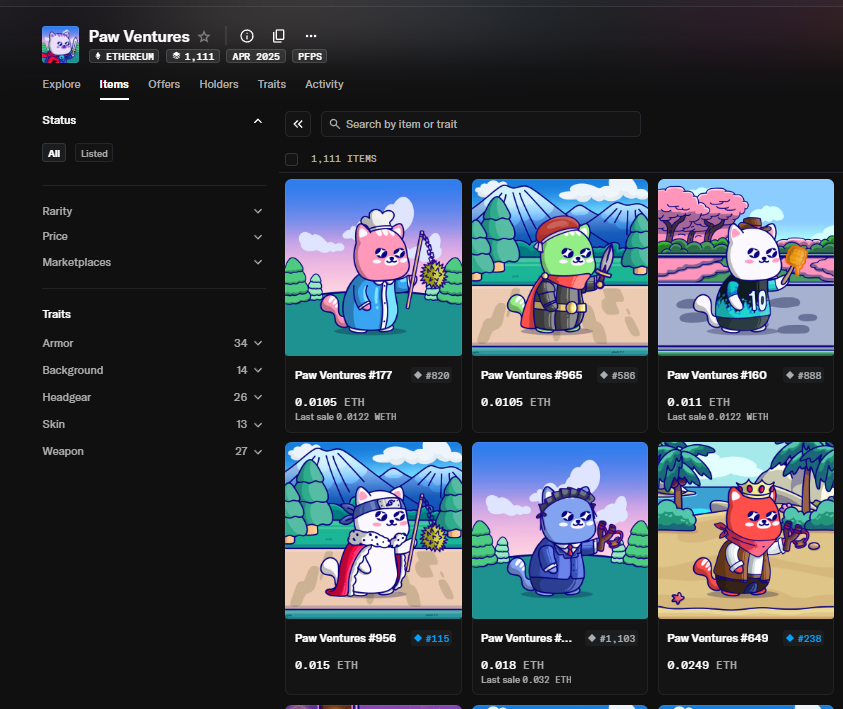Open Paw Ventures #177 title link
The width and height of the screenshot is (843, 709).
coord(343,375)
